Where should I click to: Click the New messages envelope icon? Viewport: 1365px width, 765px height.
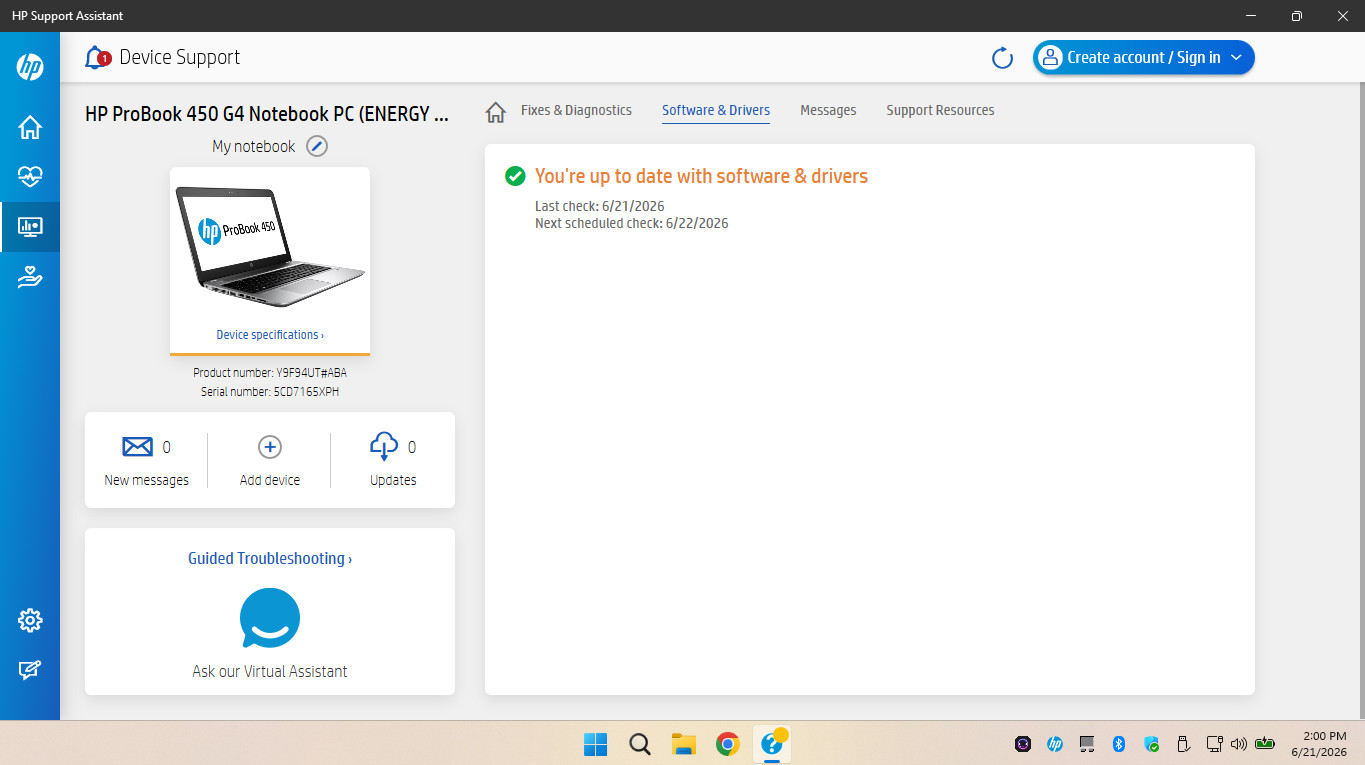click(x=137, y=447)
